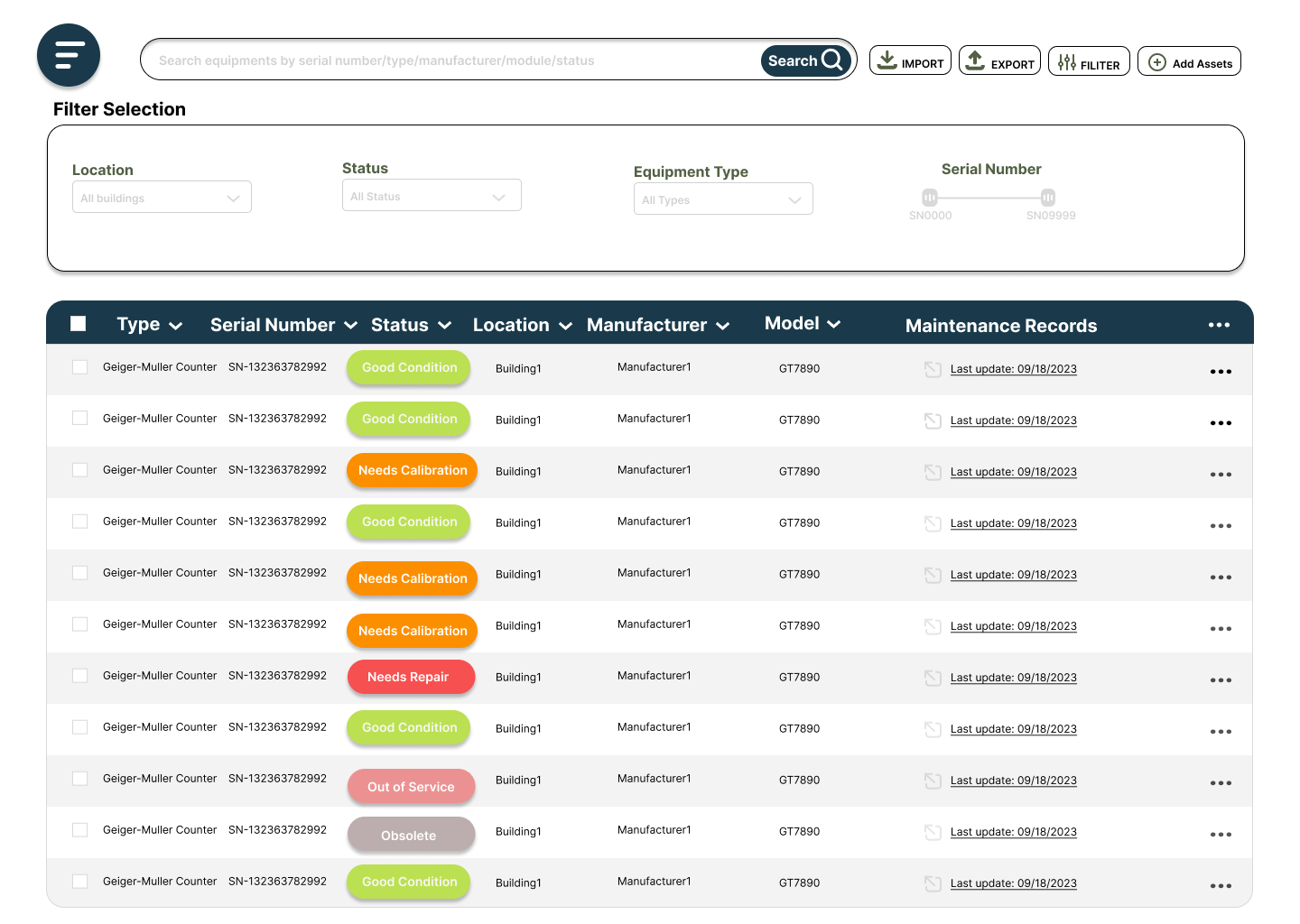Viewport: 1300px width, 924px height.
Task: Click the dark Search button
Action: point(805,60)
